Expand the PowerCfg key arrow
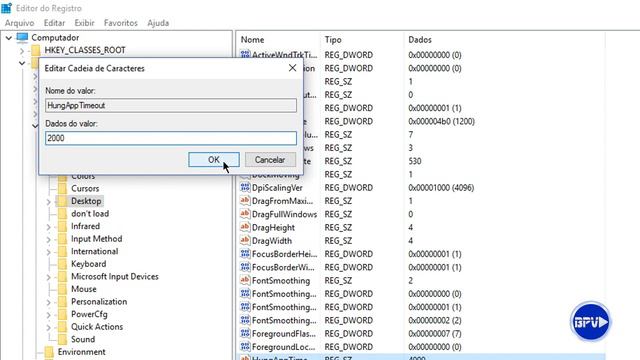Screen dimensions: 640x360 click(48, 315)
